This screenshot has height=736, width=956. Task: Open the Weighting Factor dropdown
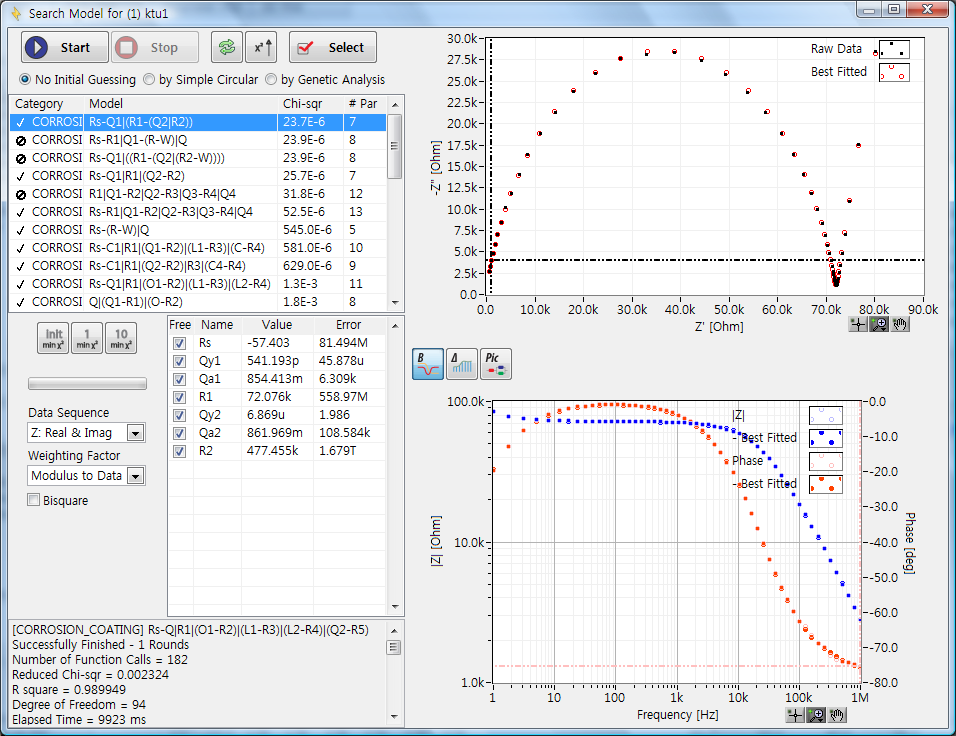135,477
